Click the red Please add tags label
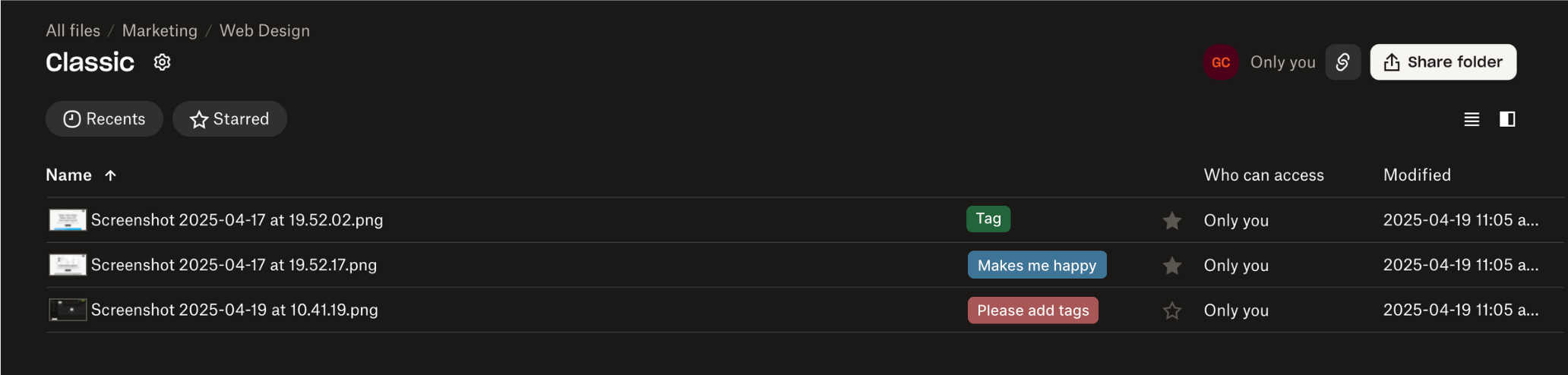This screenshot has width=1568, height=375. click(1032, 310)
